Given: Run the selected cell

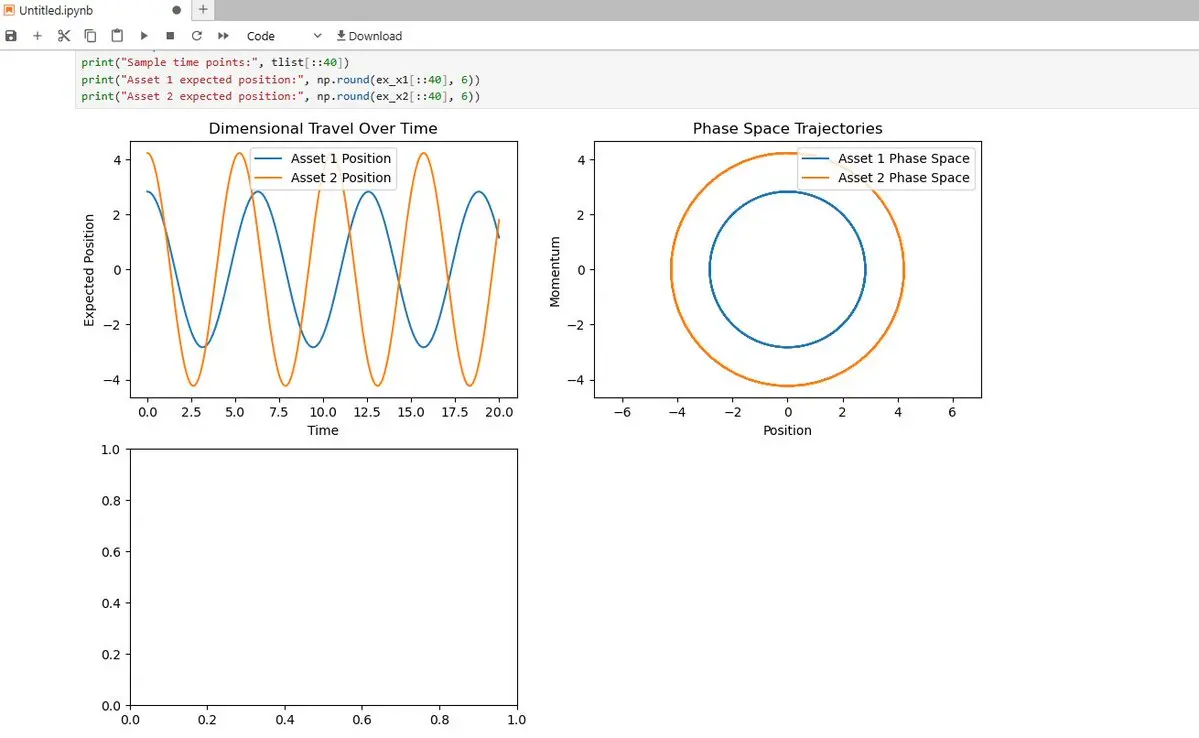Looking at the screenshot, I should (144, 36).
